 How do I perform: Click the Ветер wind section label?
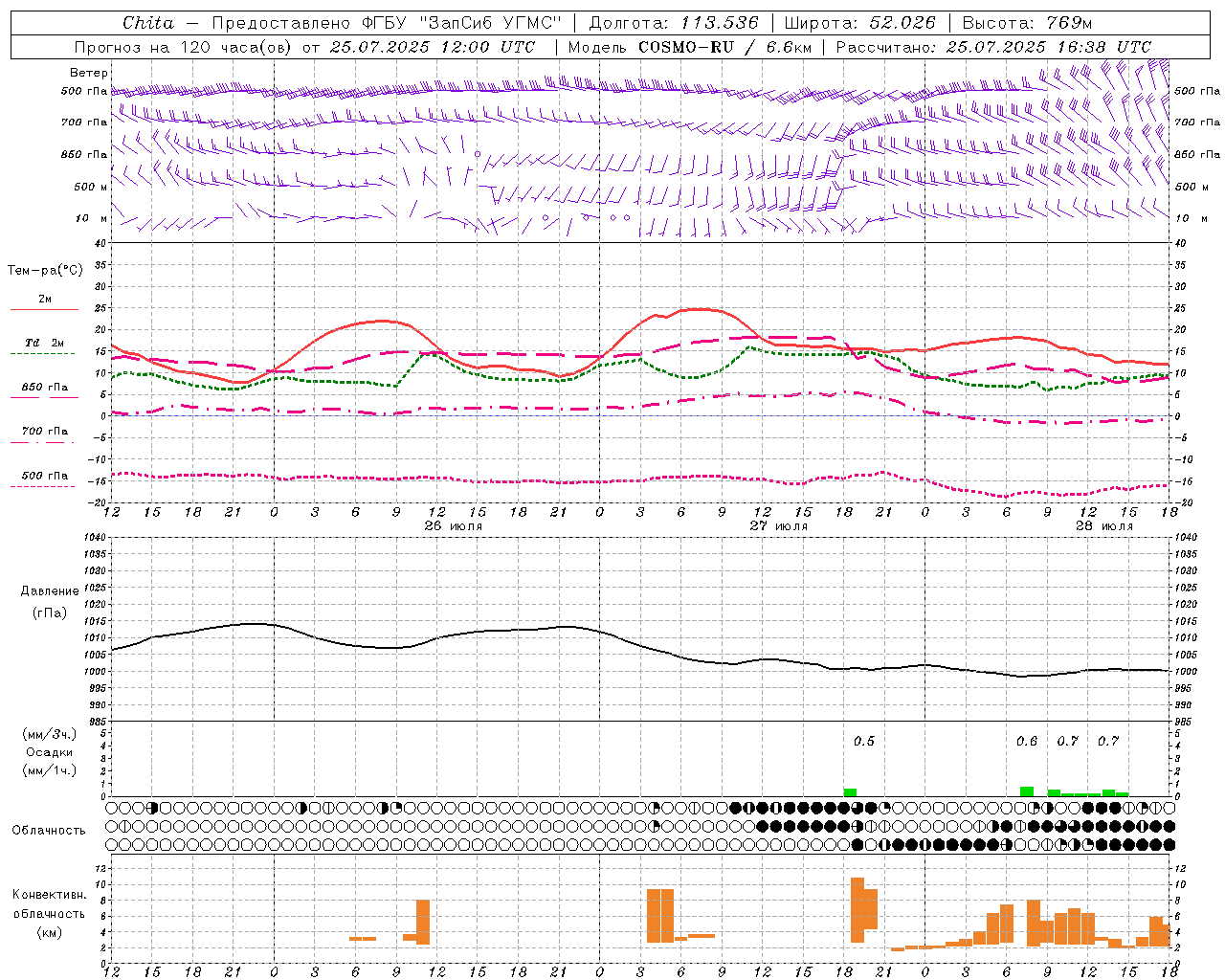point(89,73)
